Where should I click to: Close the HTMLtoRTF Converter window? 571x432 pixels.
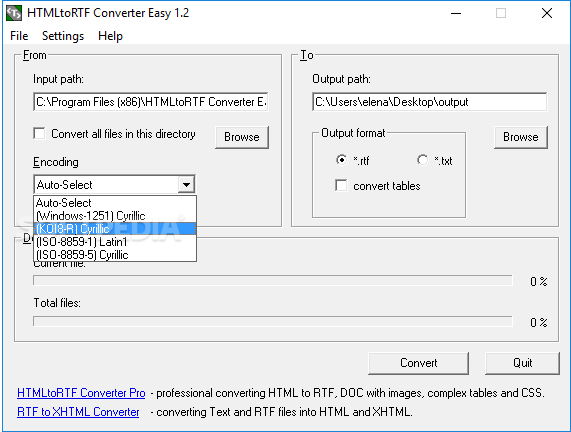pos(547,13)
